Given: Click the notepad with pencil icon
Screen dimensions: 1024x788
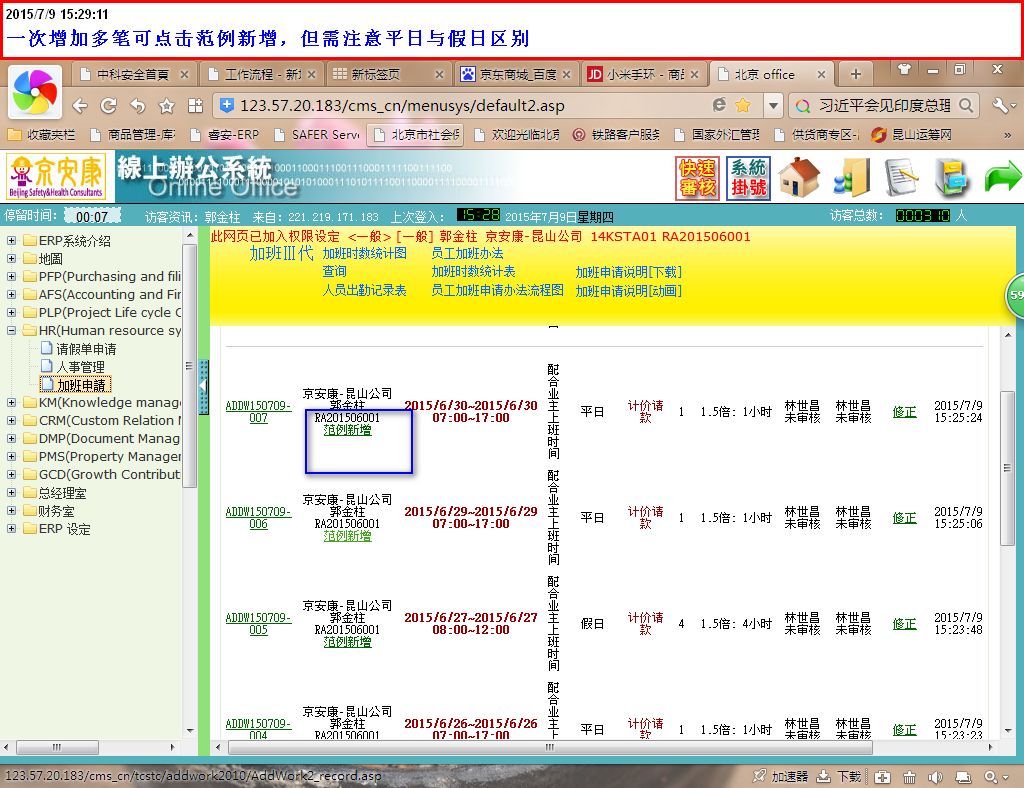Looking at the screenshot, I should [901, 178].
